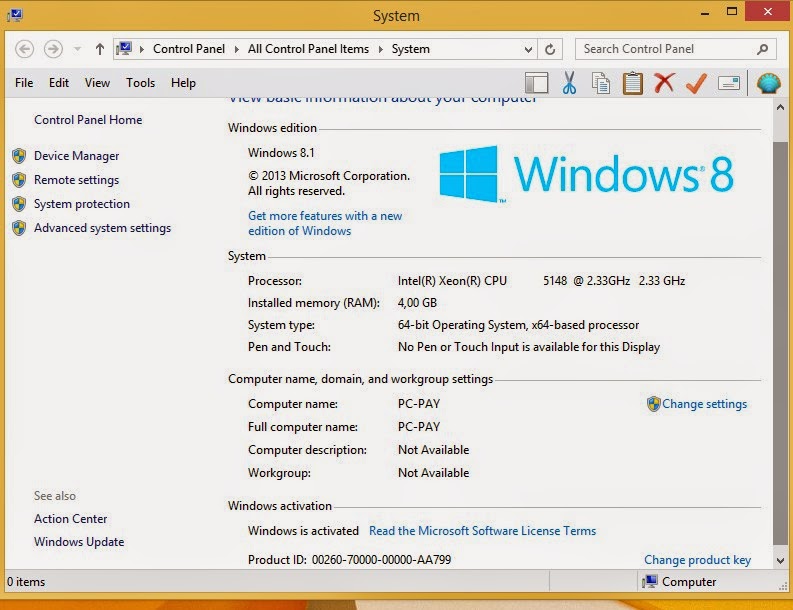Click the Refresh button in address bar
This screenshot has height=610, width=793.
(550, 49)
